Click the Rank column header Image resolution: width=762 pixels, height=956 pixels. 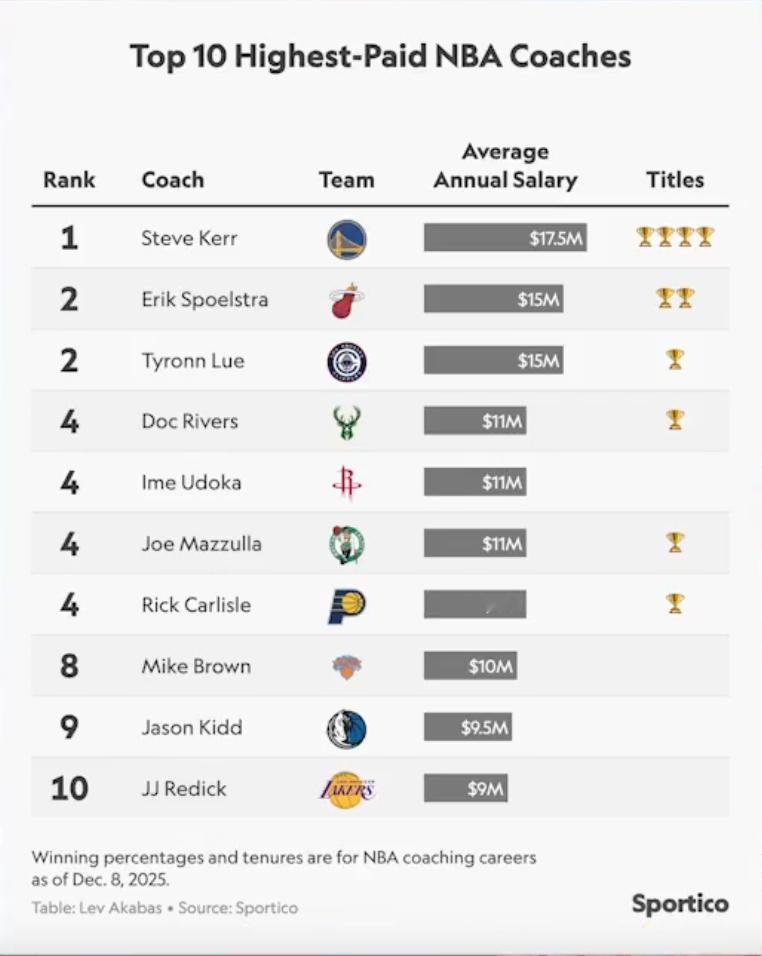tap(69, 180)
